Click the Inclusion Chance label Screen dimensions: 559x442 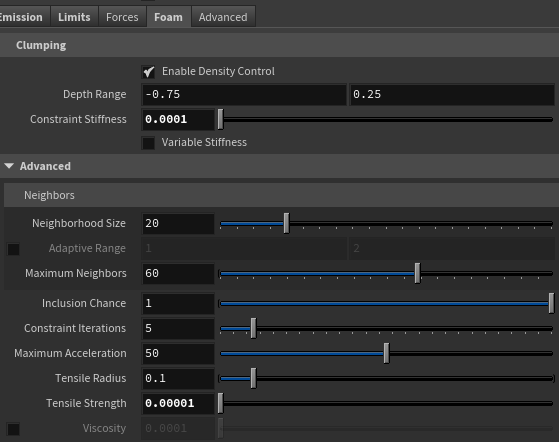point(84,303)
